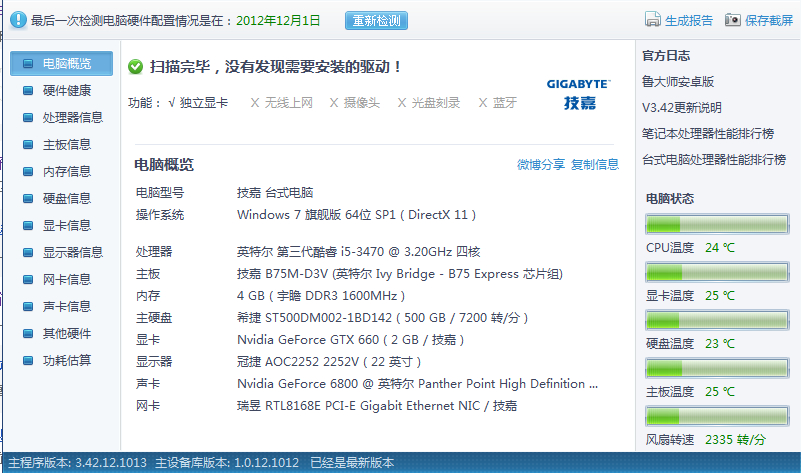Click the Panther Point sound card value
This screenshot has height=473, width=801.
(417, 384)
